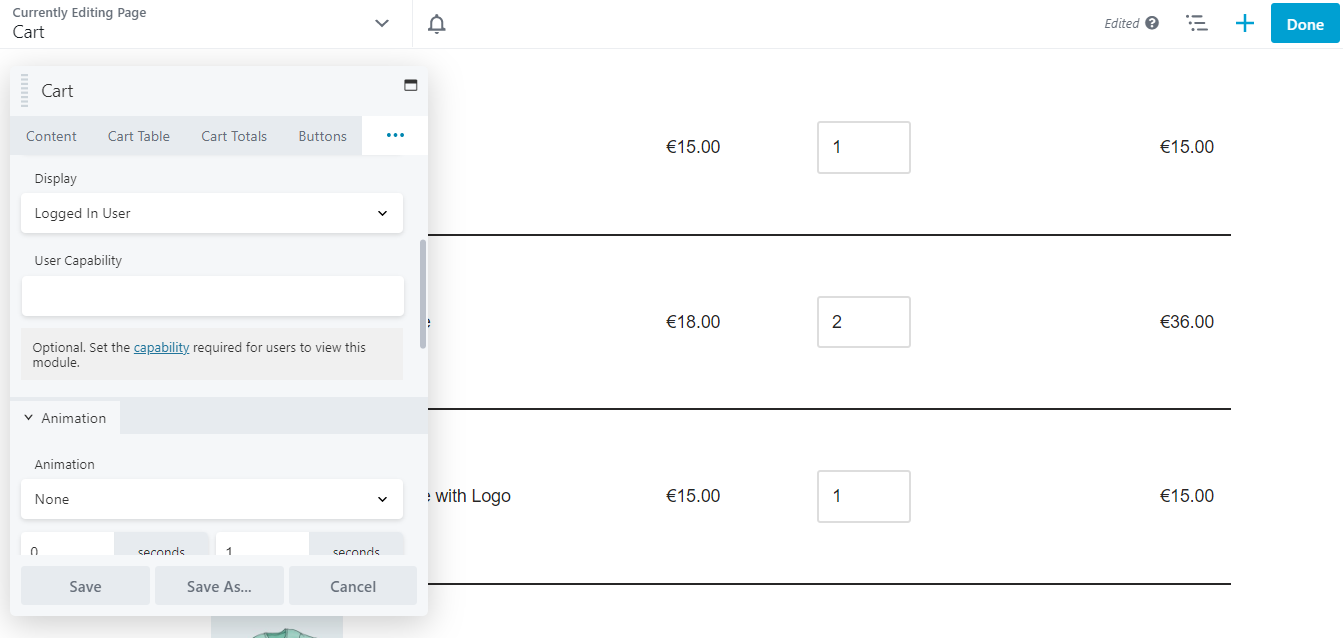Viewport: 1343px width, 638px height.
Task: Click Save As... for the module
Action: (x=219, y=585)
